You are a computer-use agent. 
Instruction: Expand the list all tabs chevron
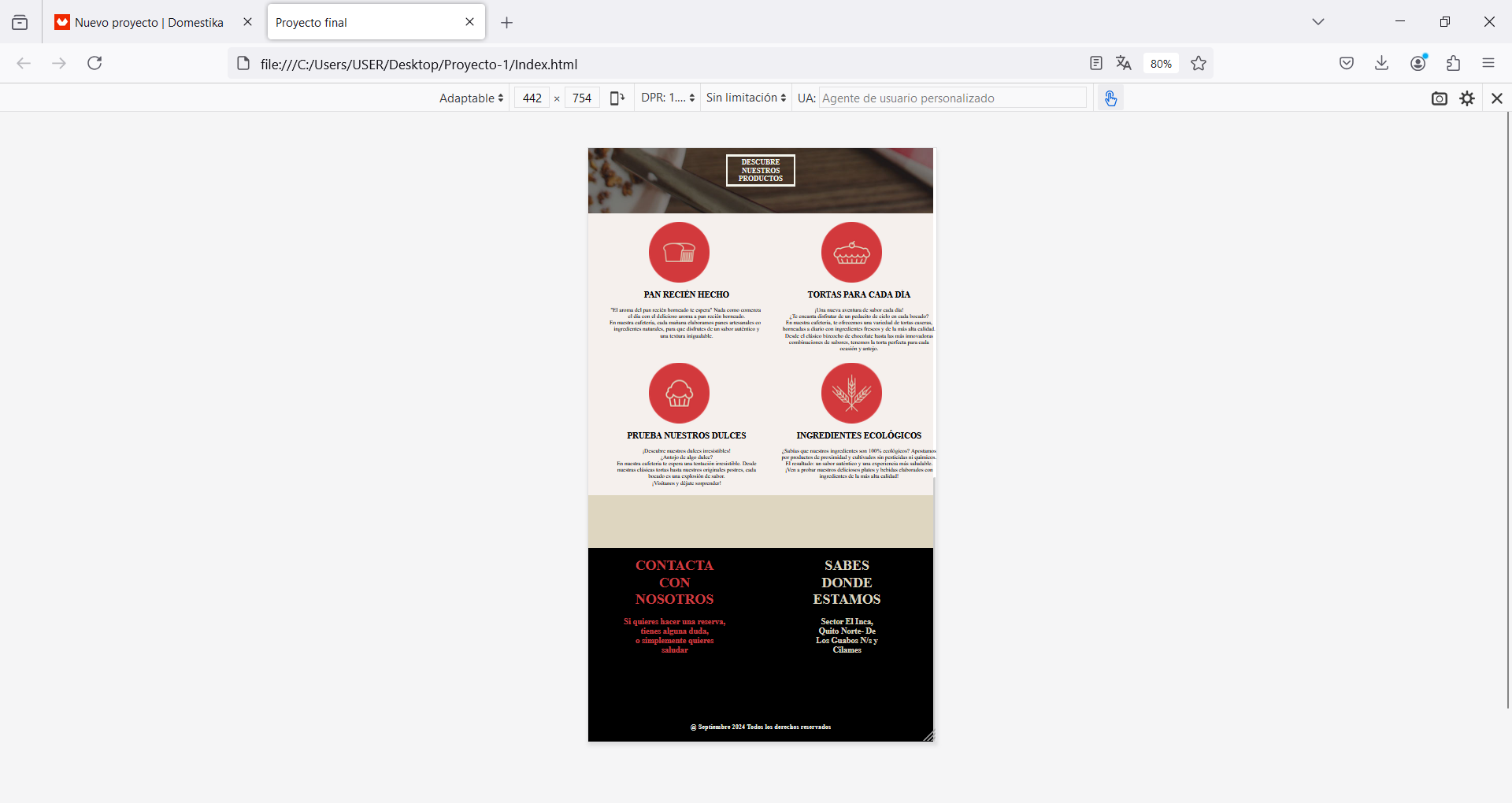click(x=1318, y=22)
